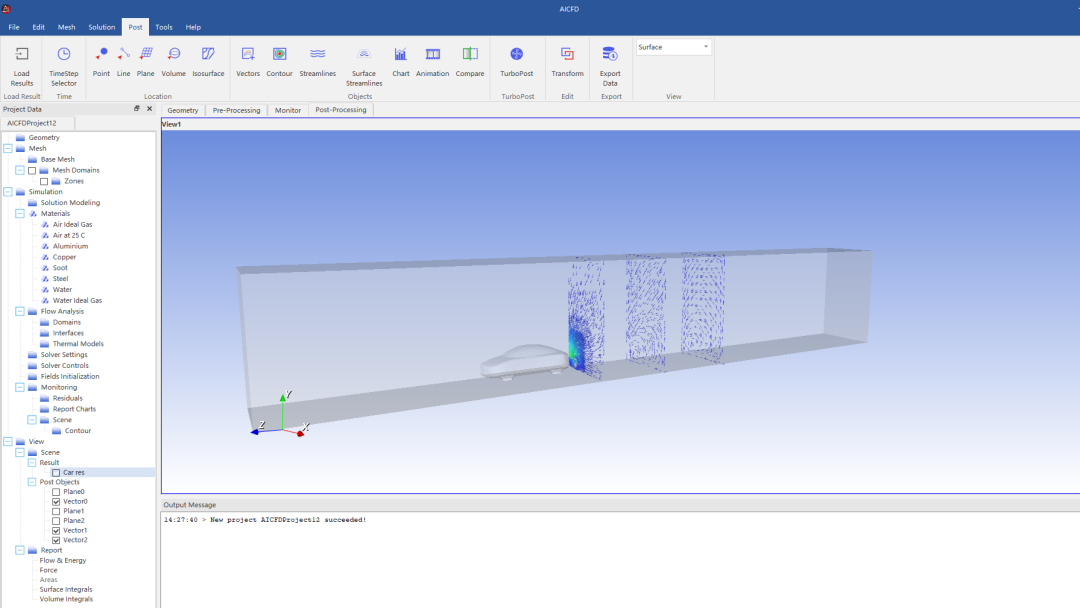The height and width of the screenshot is (608, 1080).
Task: Select the Solver Settings tree item
Action: [64, 355]
